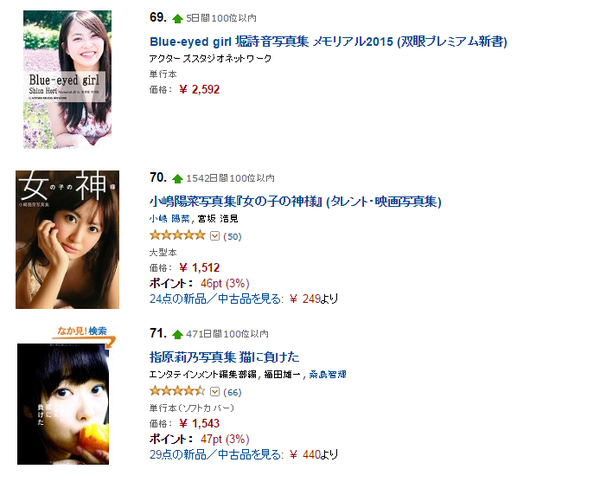Expand rating dropdown next to (50) reviews
The height and width of the screenshot is (482, 600).
(215, 236)
